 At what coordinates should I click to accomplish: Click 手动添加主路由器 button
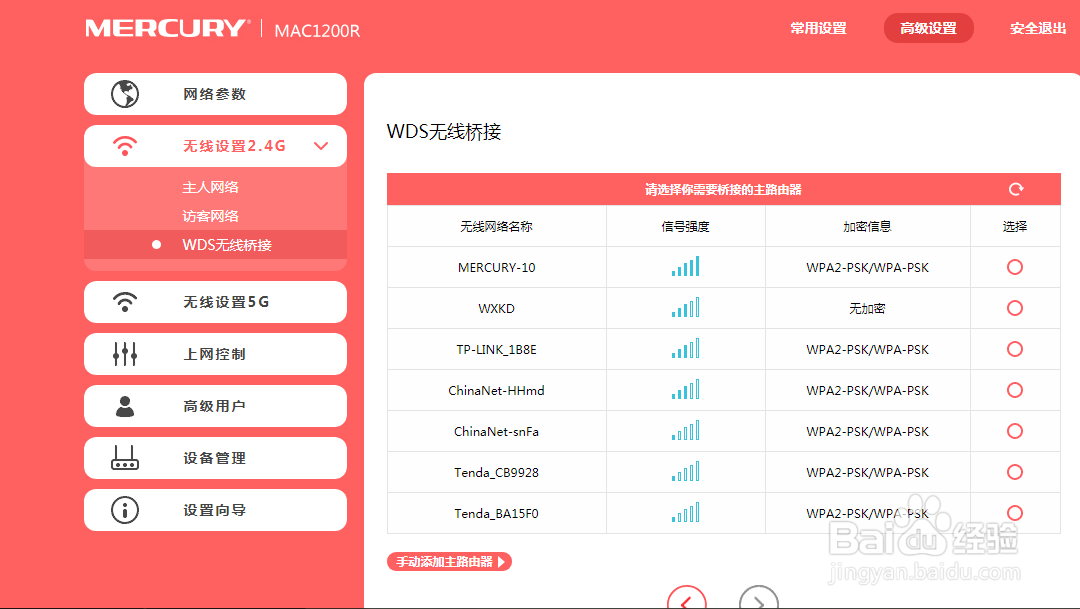tap(449, 561)
